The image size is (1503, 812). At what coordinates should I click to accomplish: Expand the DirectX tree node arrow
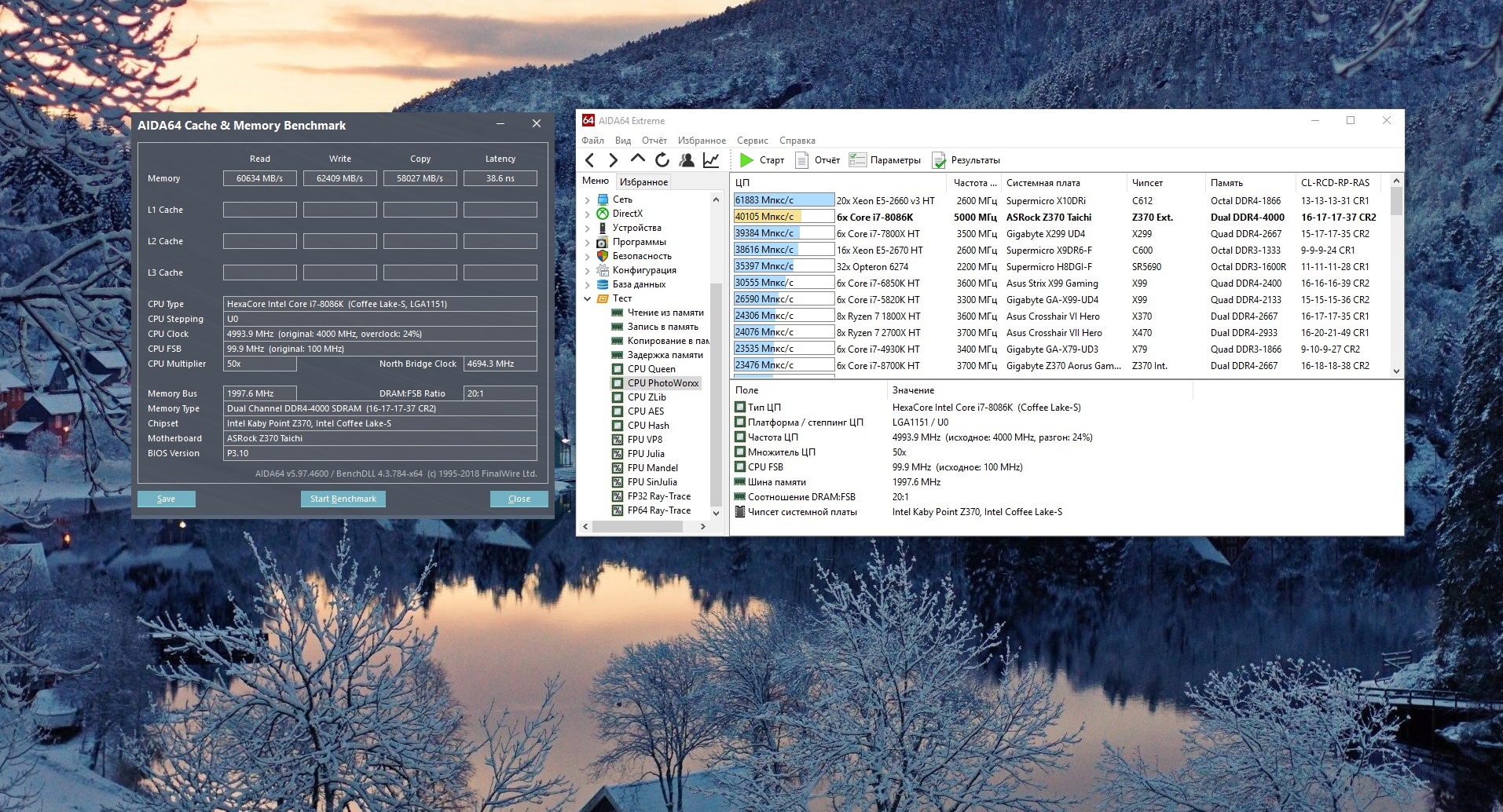pos(588,214)
